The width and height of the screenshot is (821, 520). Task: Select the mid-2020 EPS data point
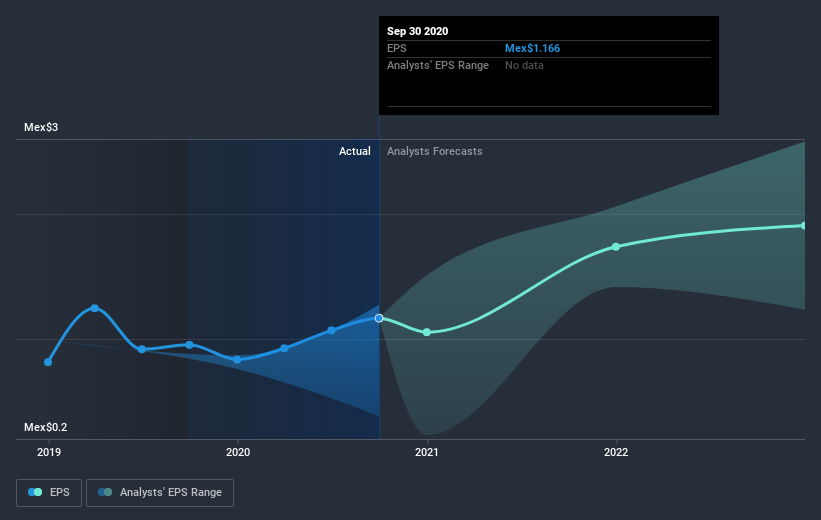pos(331,330)
